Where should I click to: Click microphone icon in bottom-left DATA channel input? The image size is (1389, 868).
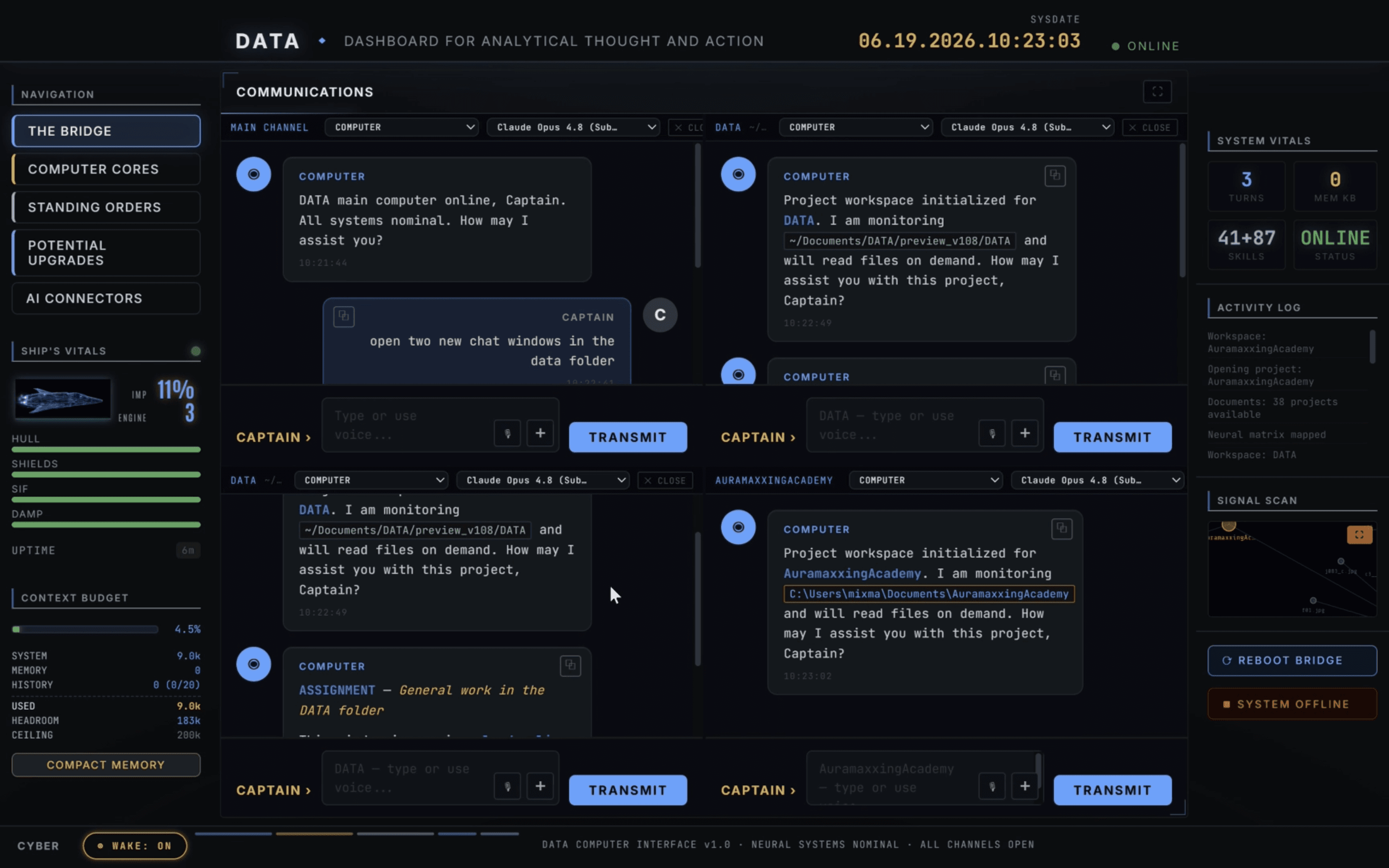pyautogui.click(x=507, y=786)
